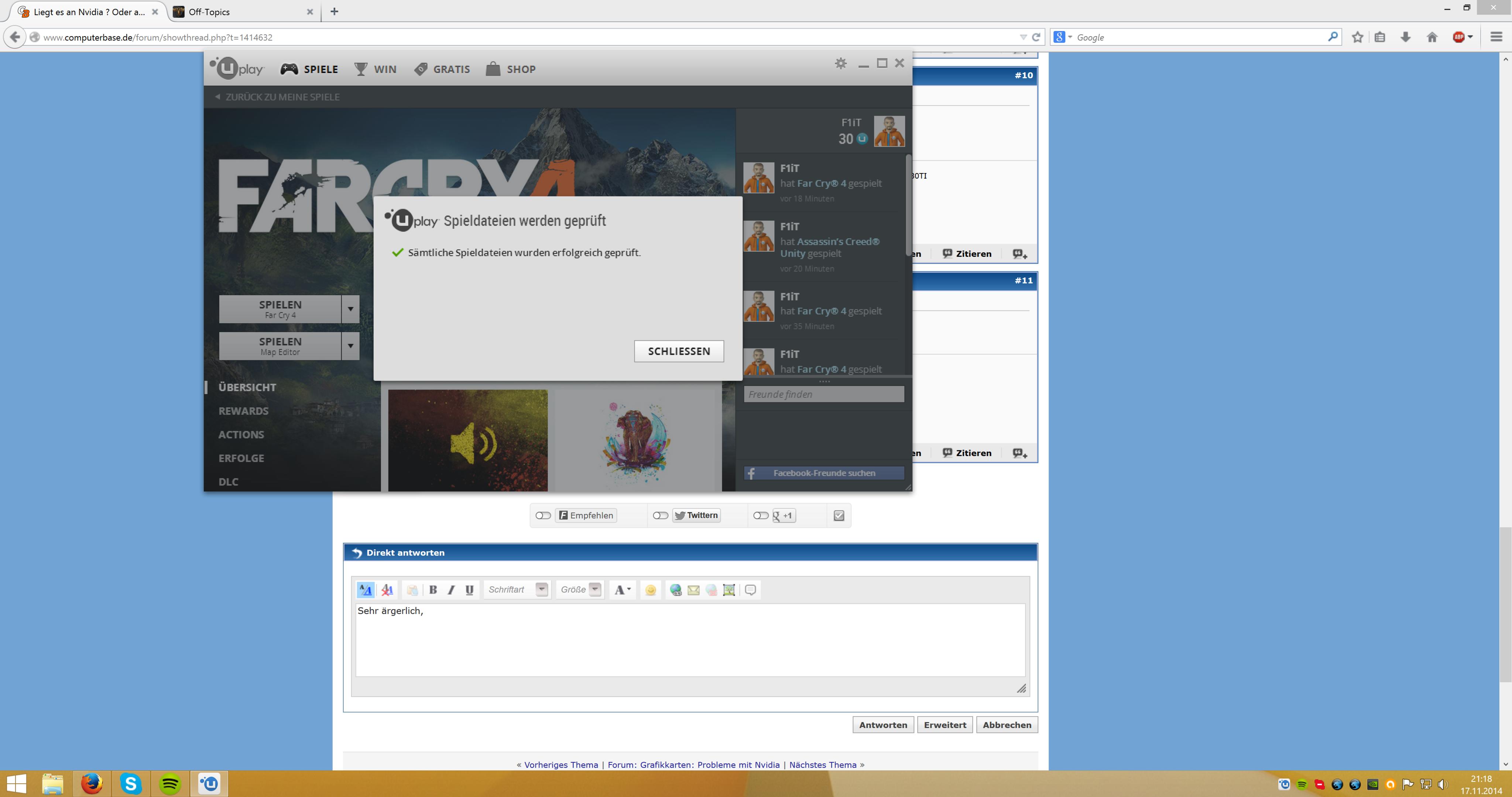The height and width of the screenshot is (797, 1512).
Task: Open Uplay from the Windows taskbar
Action: (x=209, y=783)
